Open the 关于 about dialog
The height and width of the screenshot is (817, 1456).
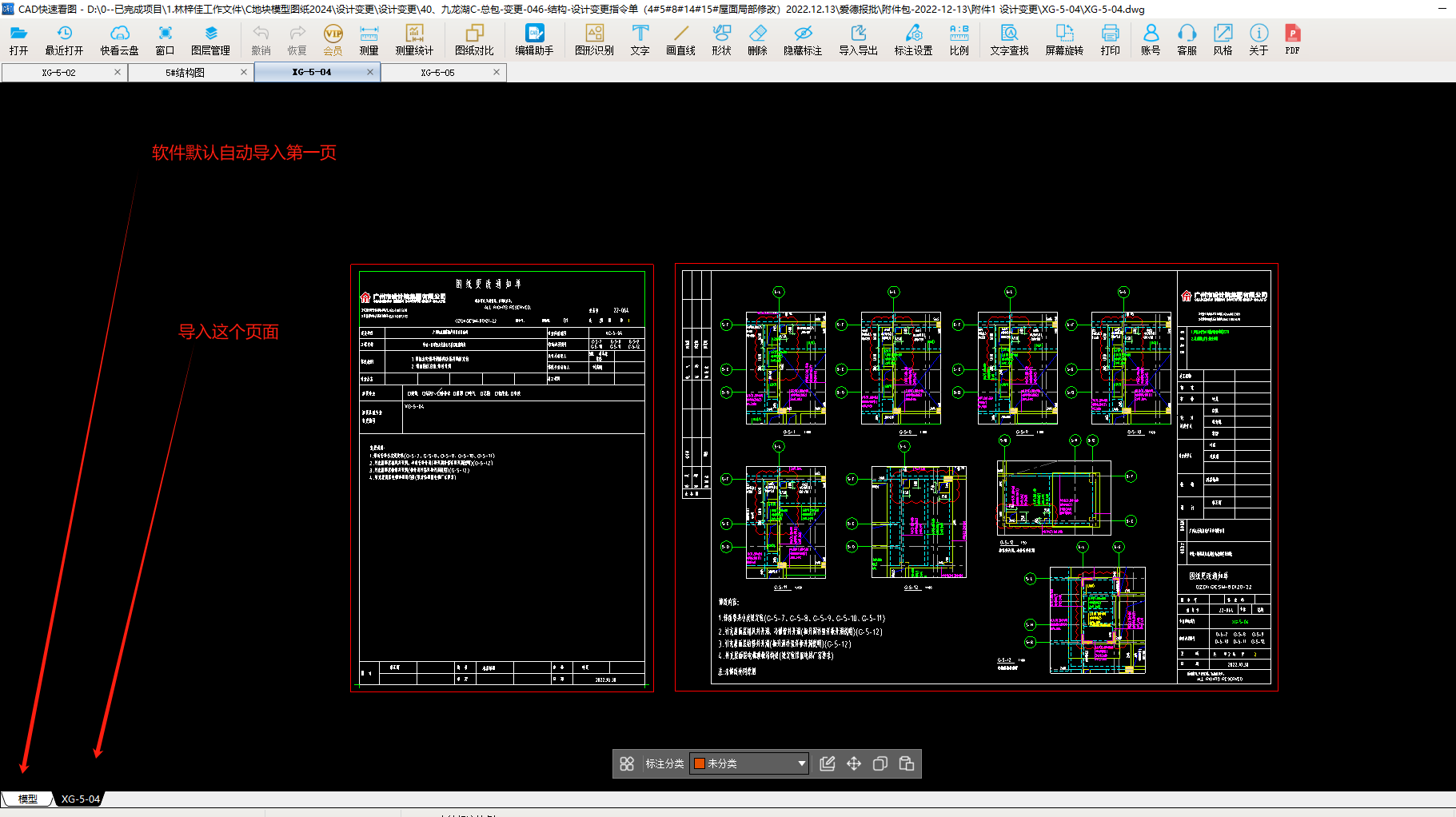point(1259,39)
